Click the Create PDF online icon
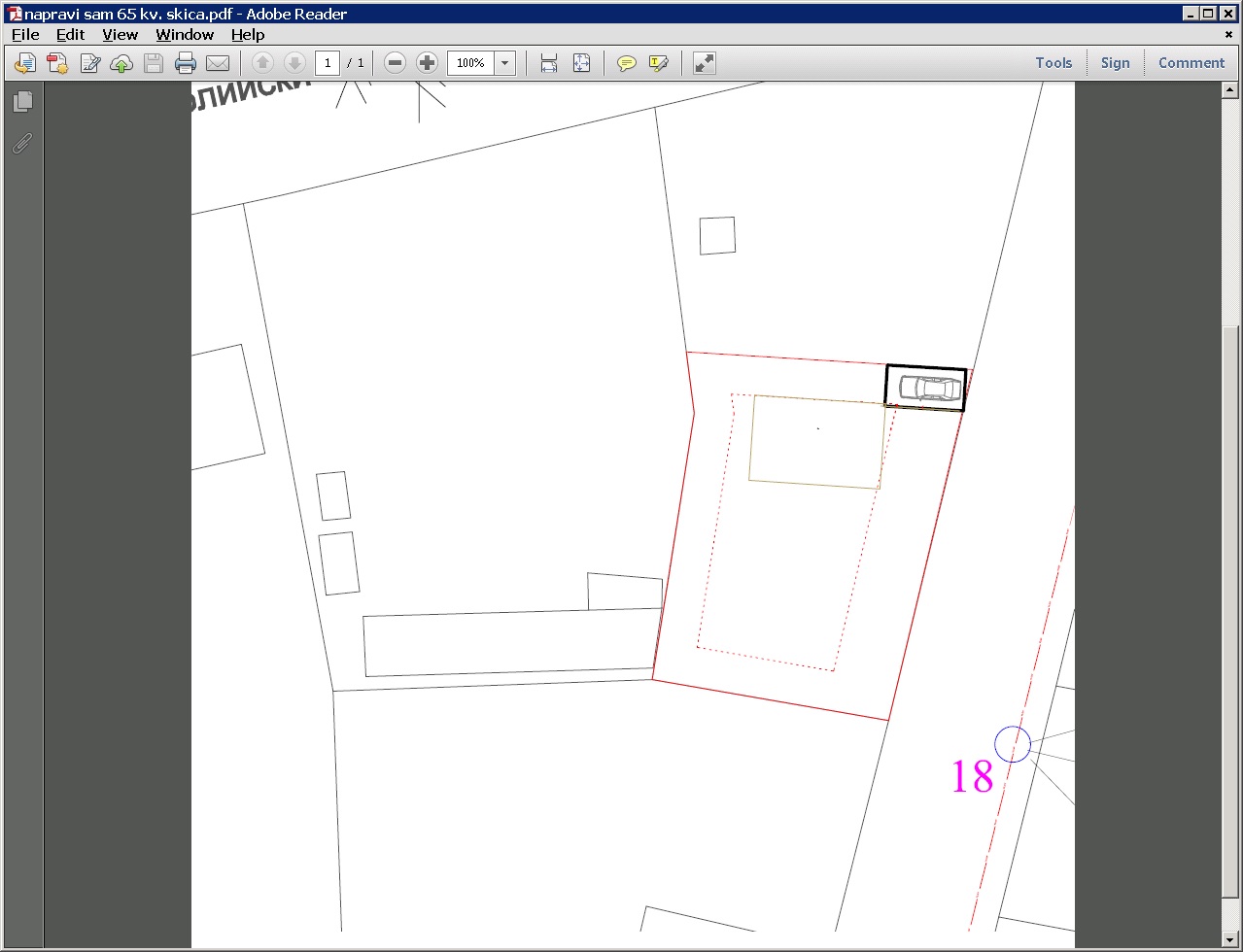 (x=57, y=63)
